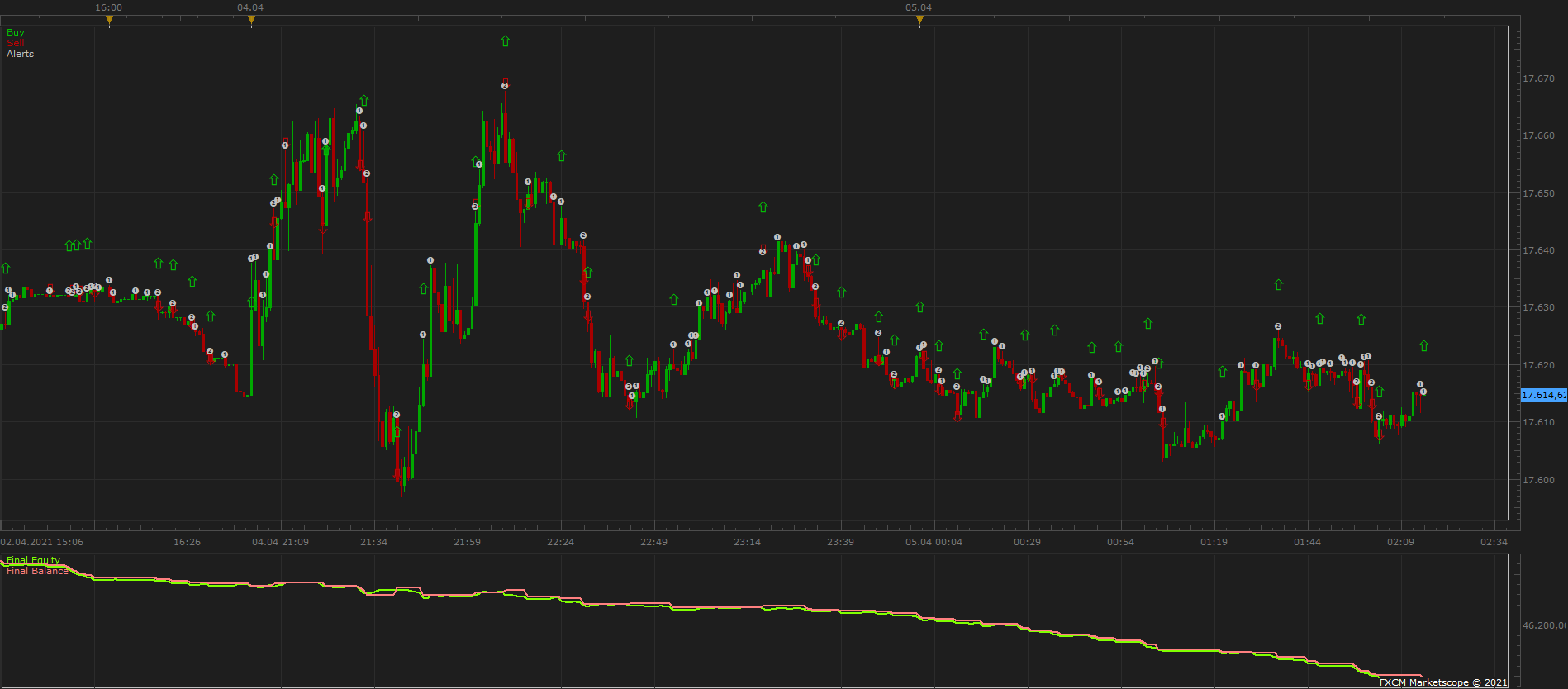This screenshot has width=1568, height=689.
Task: Select the Final Equity legend label
Action: (x=33, y=560)
